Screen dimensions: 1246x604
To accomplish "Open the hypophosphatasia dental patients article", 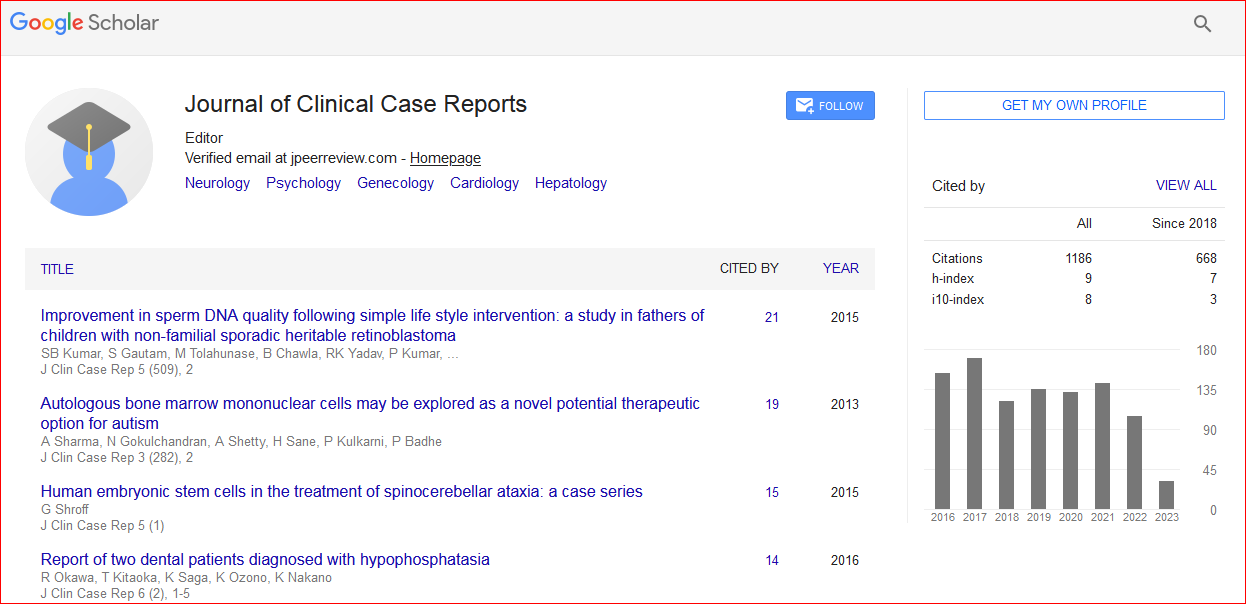I will 265,559.
